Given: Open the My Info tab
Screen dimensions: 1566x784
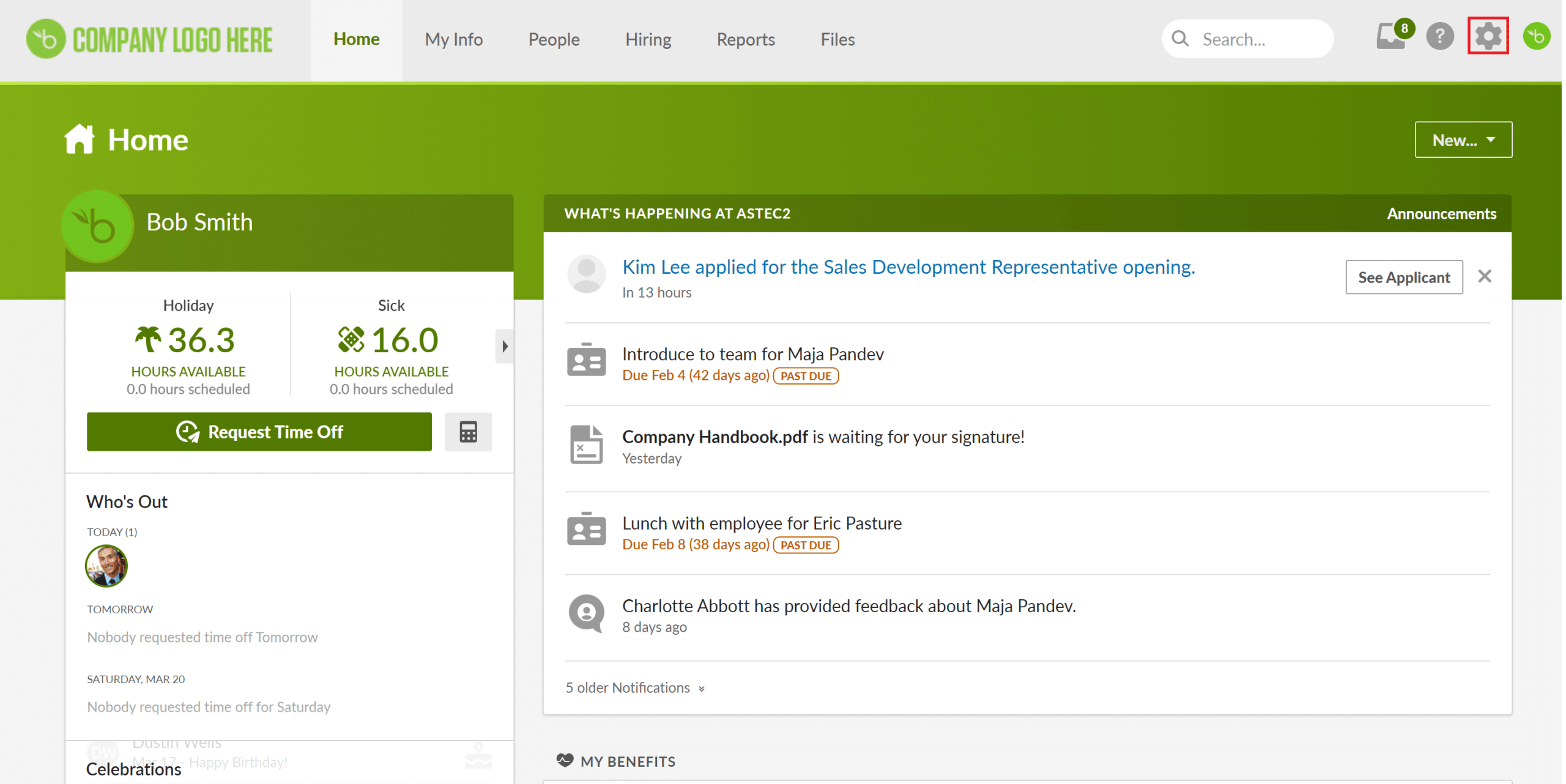Looking at the screenshot, I should tap(454, 40).
